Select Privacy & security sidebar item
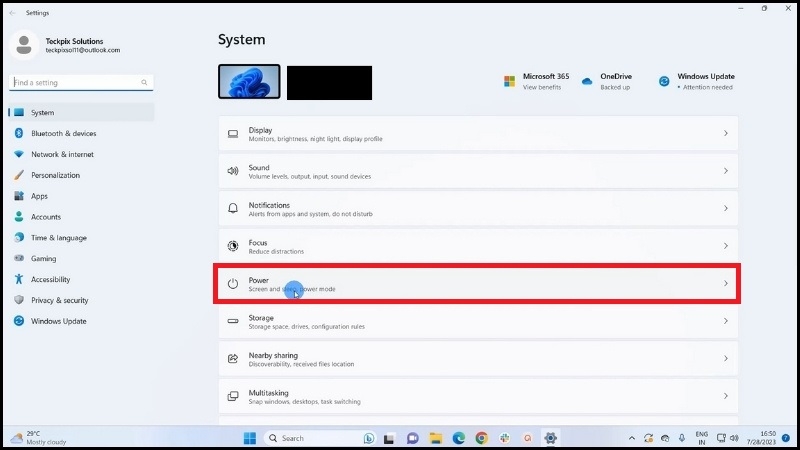800x450 pixels. [x=59, y=300]
